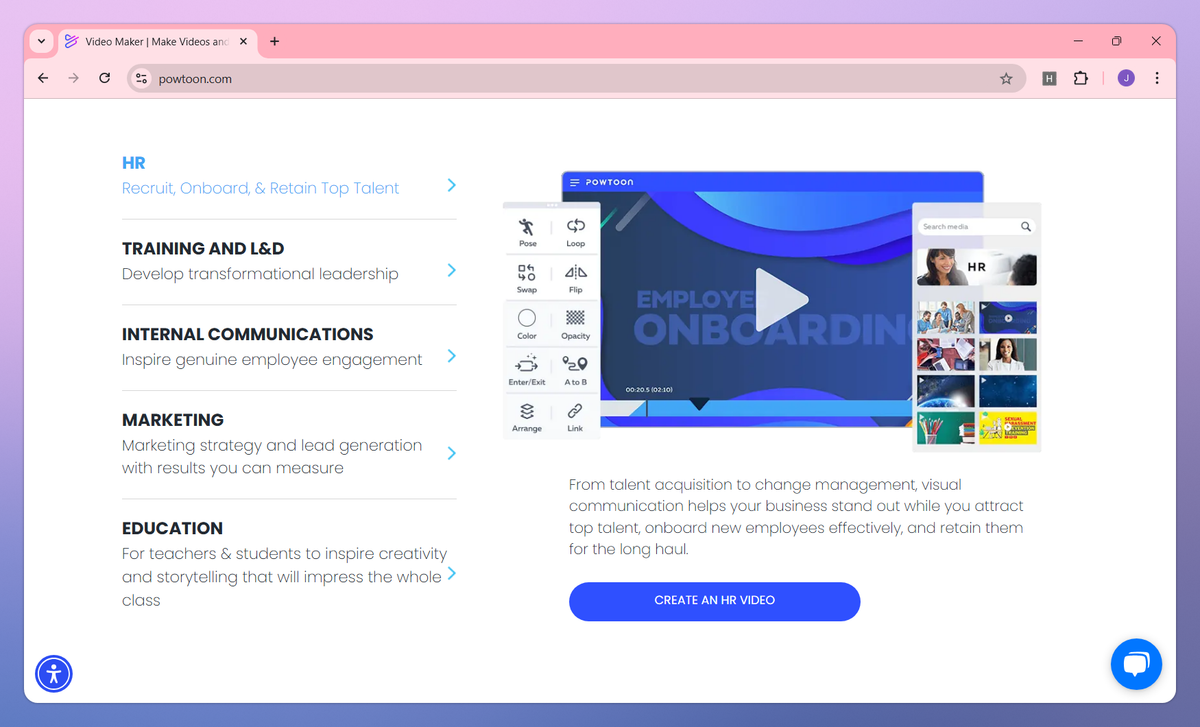Expand the Internal Communications chevron

coord(452,356)
